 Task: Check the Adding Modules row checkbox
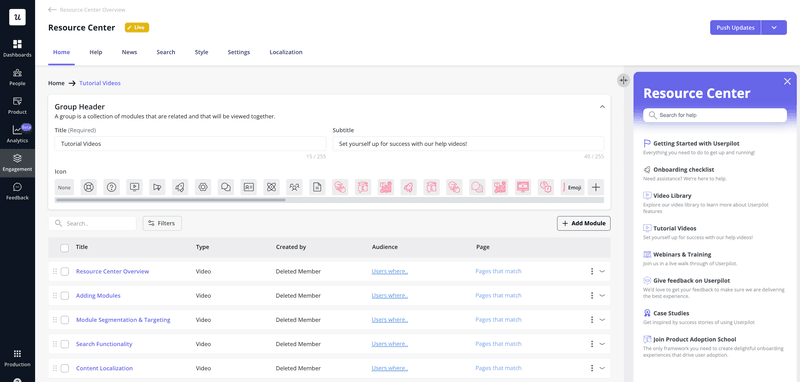click(x=64, y=296)
